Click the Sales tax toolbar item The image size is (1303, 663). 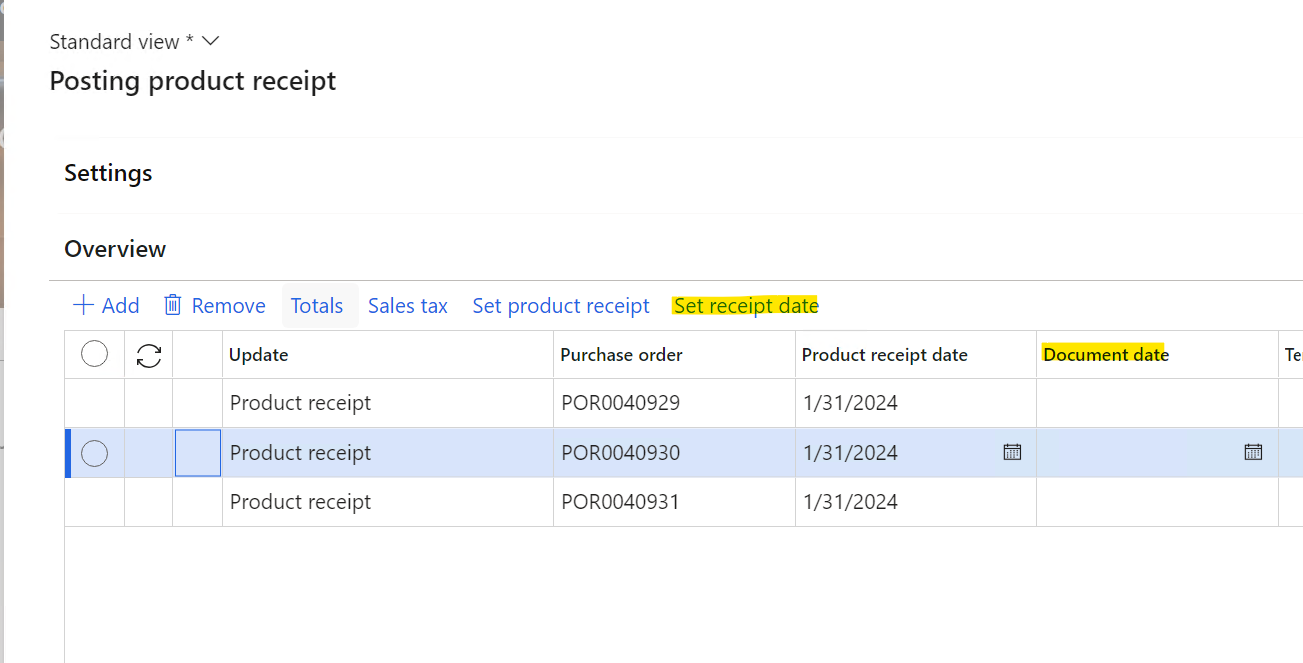[x=407, y=306]
